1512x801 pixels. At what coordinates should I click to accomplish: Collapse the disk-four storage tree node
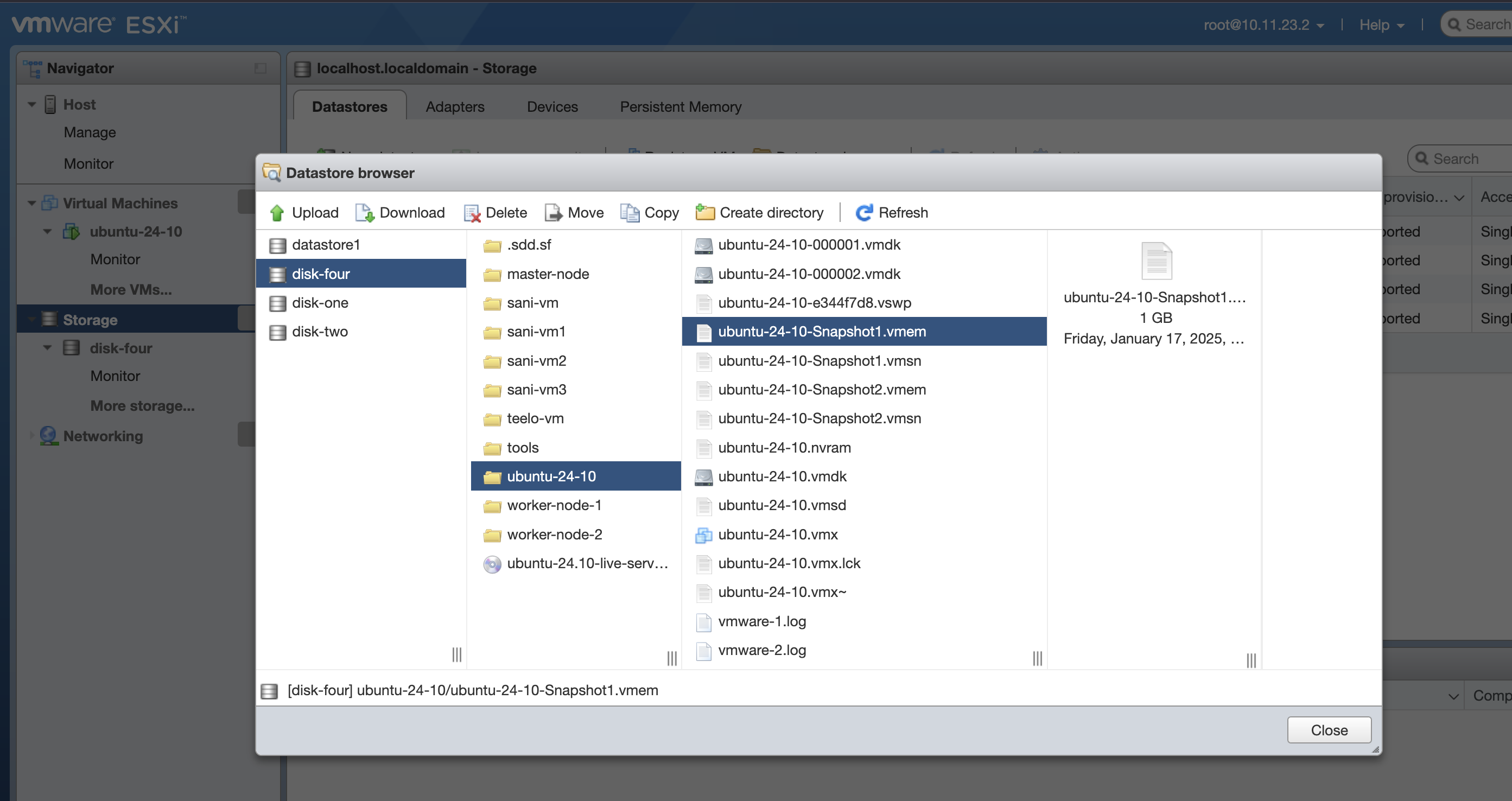pyautogui.click(x=48, y=348)
